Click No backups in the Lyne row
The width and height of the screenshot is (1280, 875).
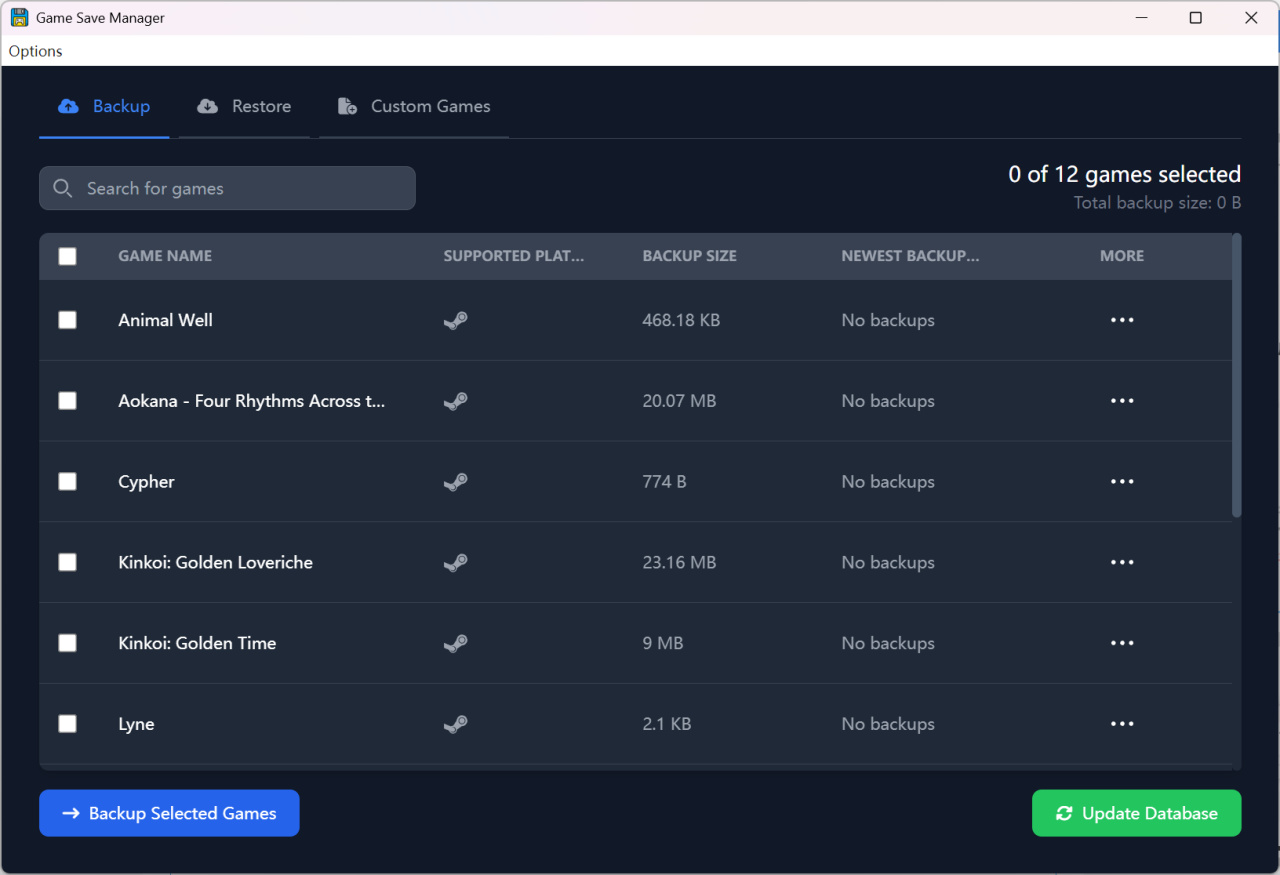(x=888, y=724)
